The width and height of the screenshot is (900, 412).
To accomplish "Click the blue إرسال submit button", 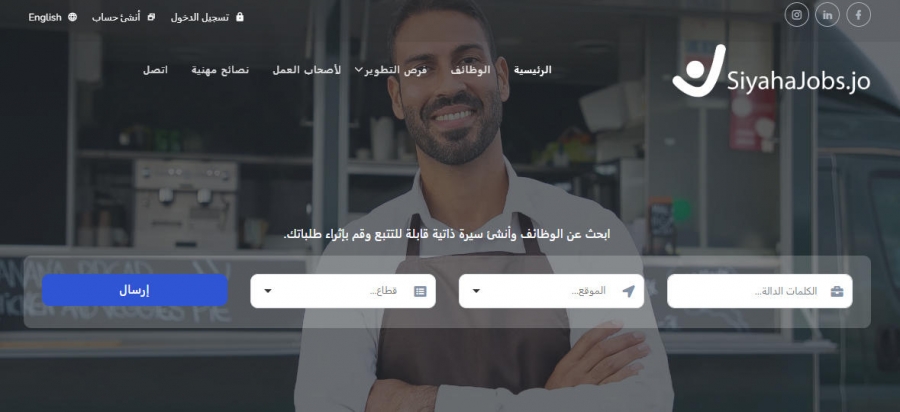I will 134,290.
